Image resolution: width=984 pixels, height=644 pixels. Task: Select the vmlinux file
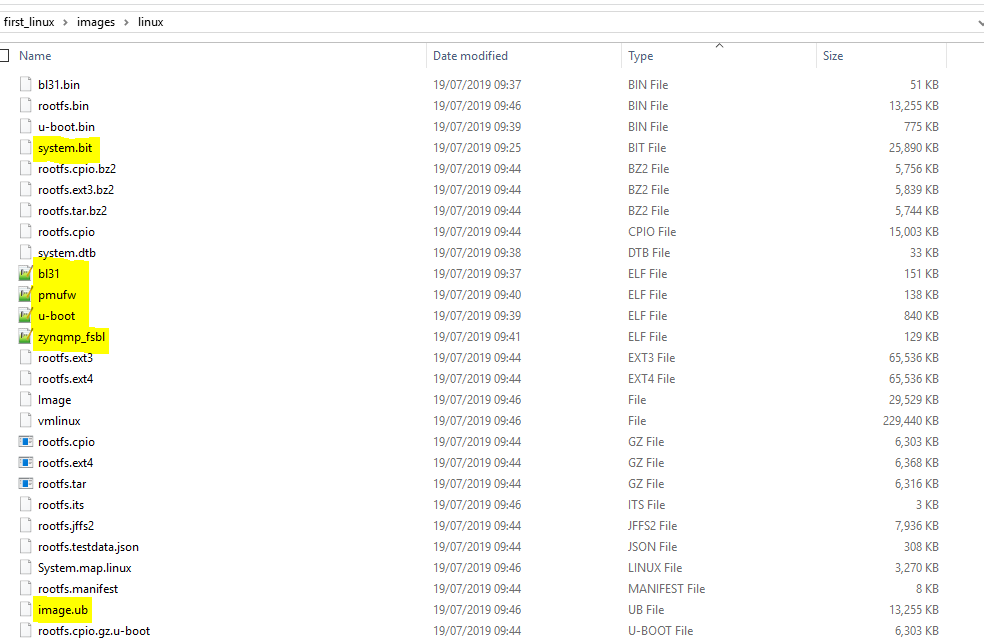(x=59, y=421)
